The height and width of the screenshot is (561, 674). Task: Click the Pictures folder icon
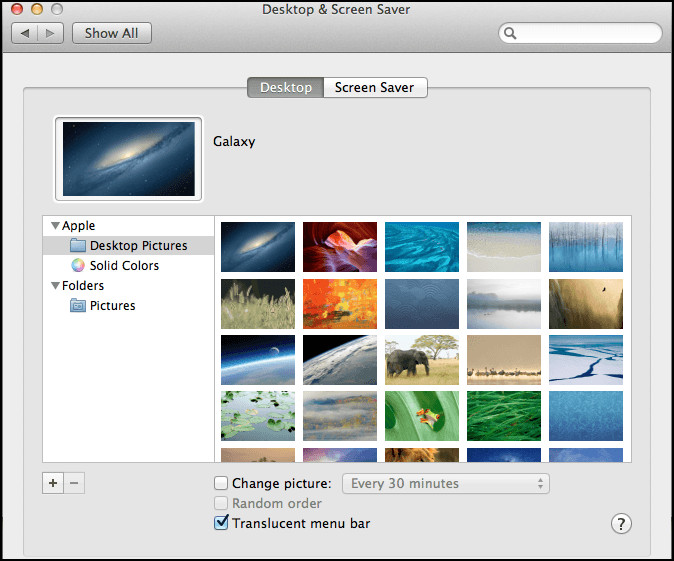pos(78,306)
